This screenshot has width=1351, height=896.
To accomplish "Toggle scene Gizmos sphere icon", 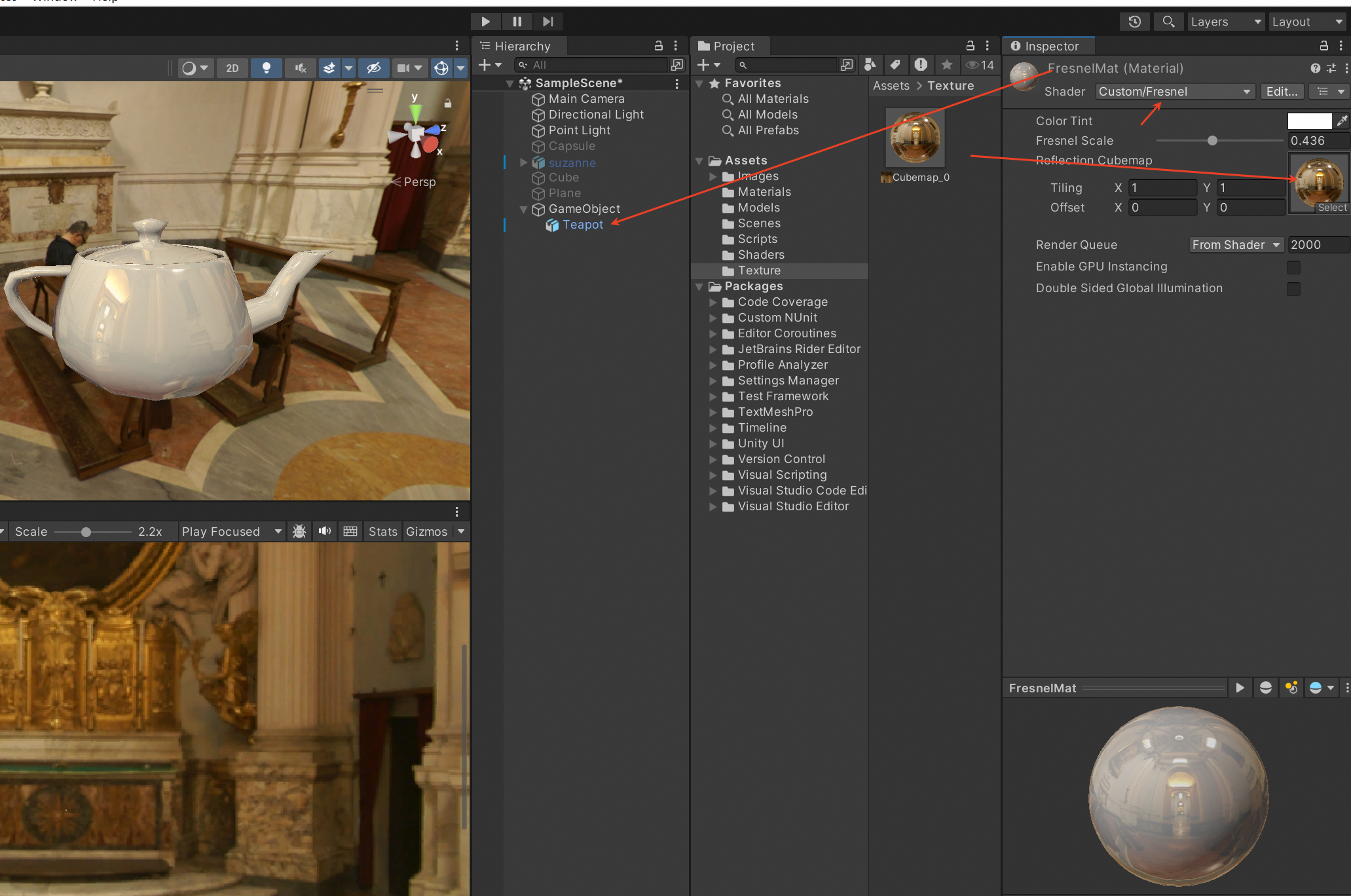I will [x=442, y=68].
